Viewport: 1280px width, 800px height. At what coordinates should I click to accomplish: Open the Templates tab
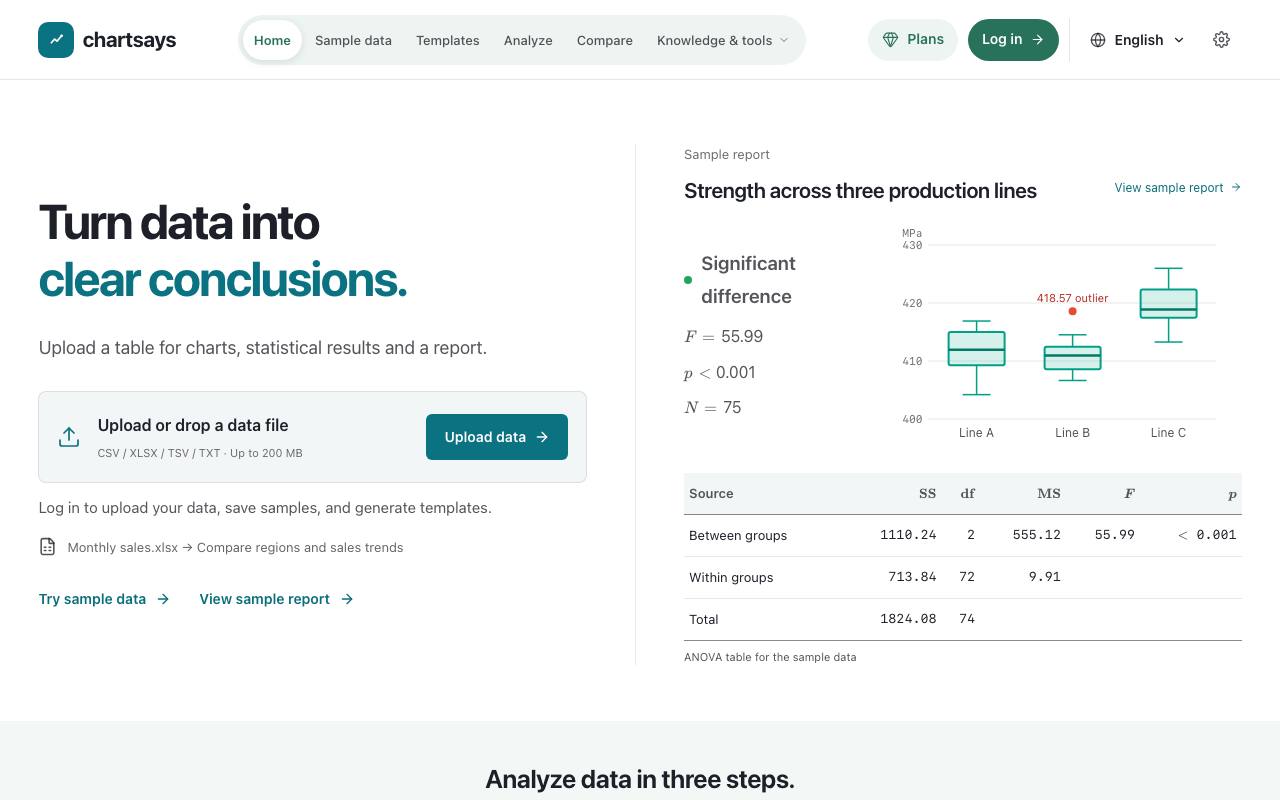[448, 40]
